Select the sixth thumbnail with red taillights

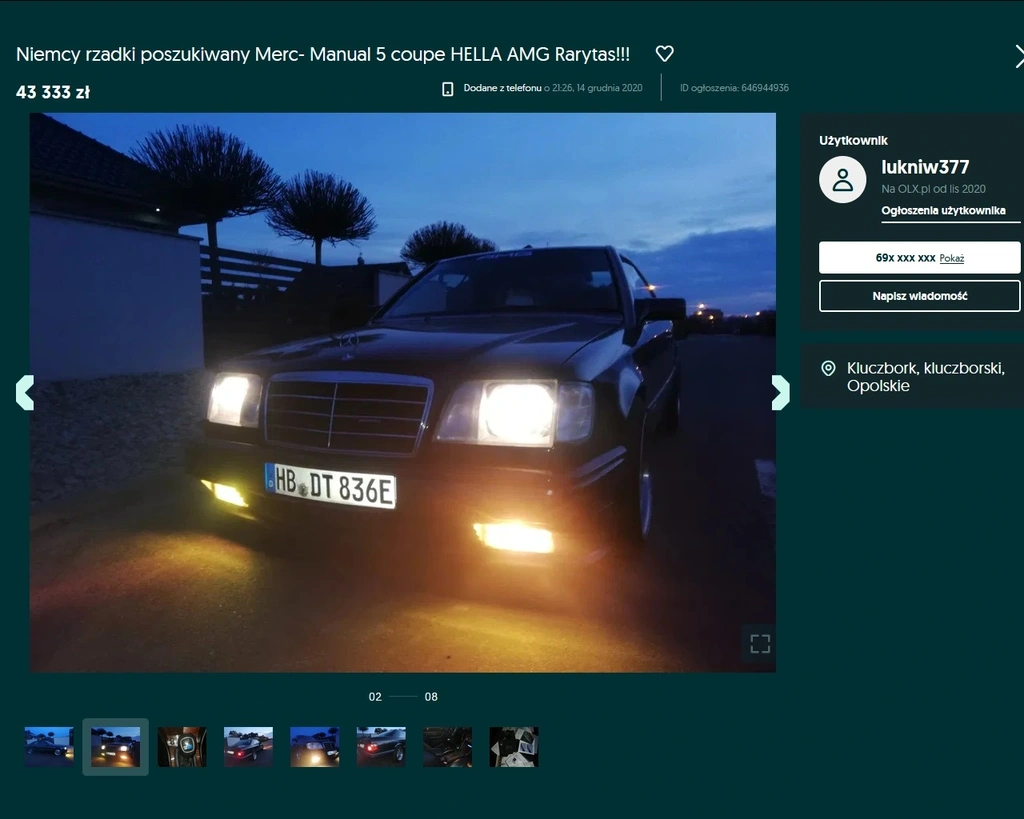point(381,747)
